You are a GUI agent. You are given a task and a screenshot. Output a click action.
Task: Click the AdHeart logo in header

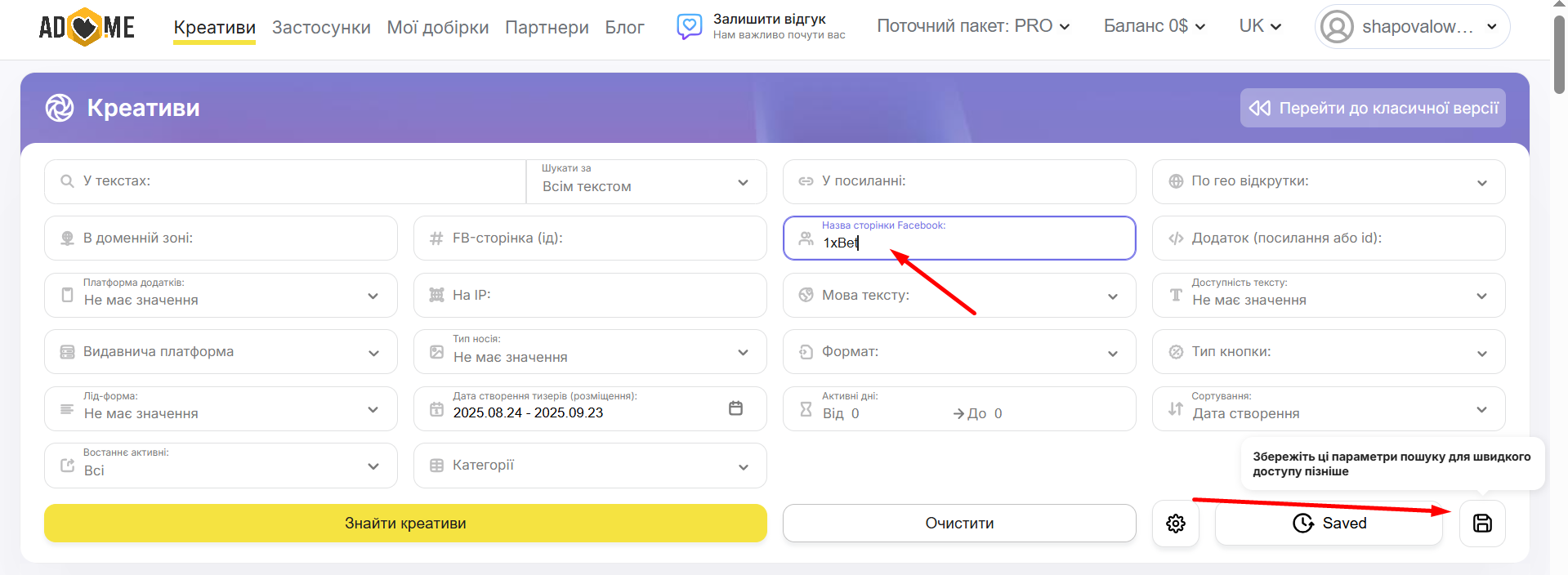click(x=87, y=27)
